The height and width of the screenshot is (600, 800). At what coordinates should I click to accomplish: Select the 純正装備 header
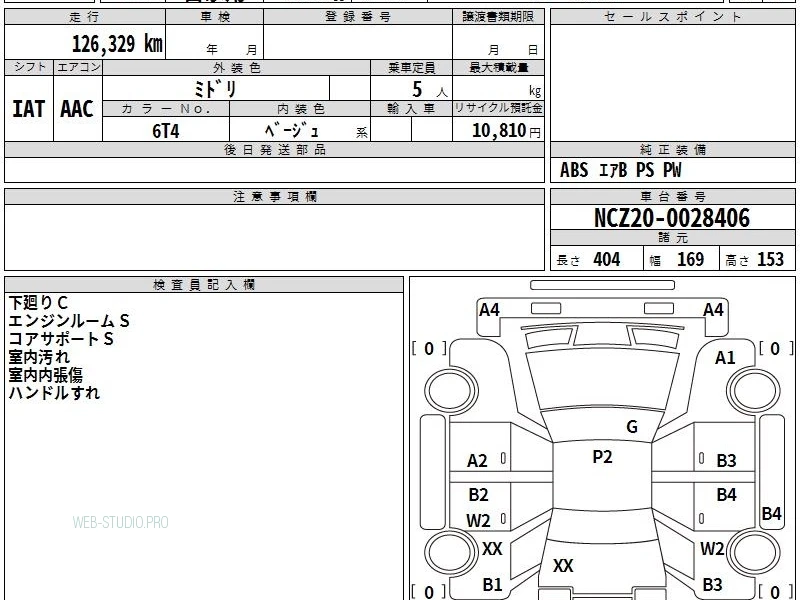click(672, 149)
